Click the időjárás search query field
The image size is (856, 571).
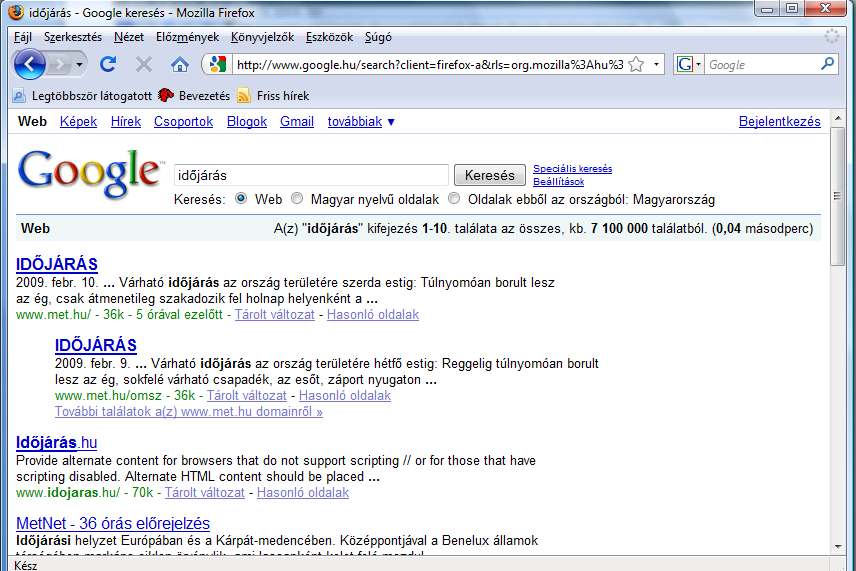pyautogui.click(x=311, y=175)
